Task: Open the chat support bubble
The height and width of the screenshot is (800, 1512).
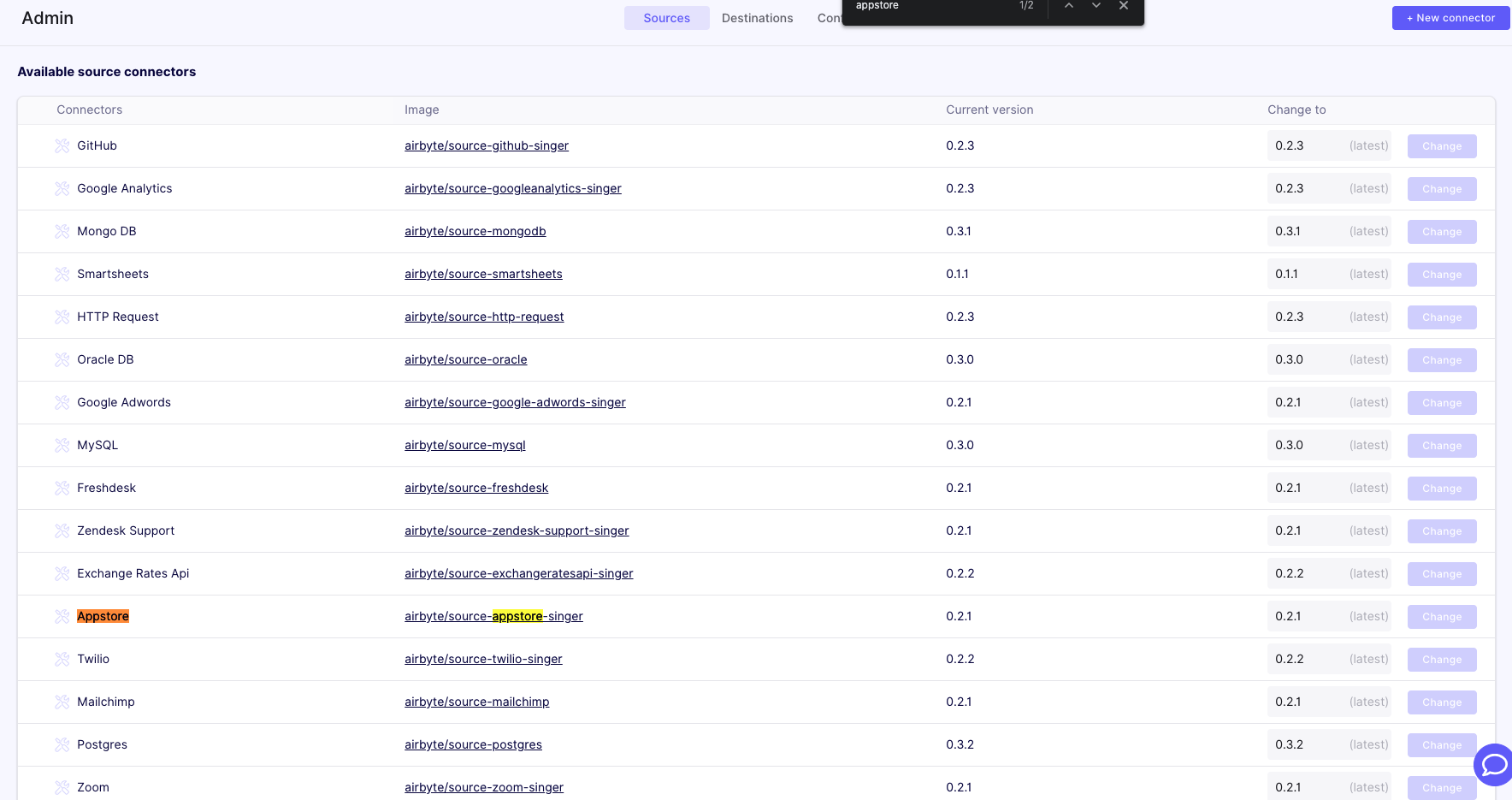Action: coord(1493,765)
